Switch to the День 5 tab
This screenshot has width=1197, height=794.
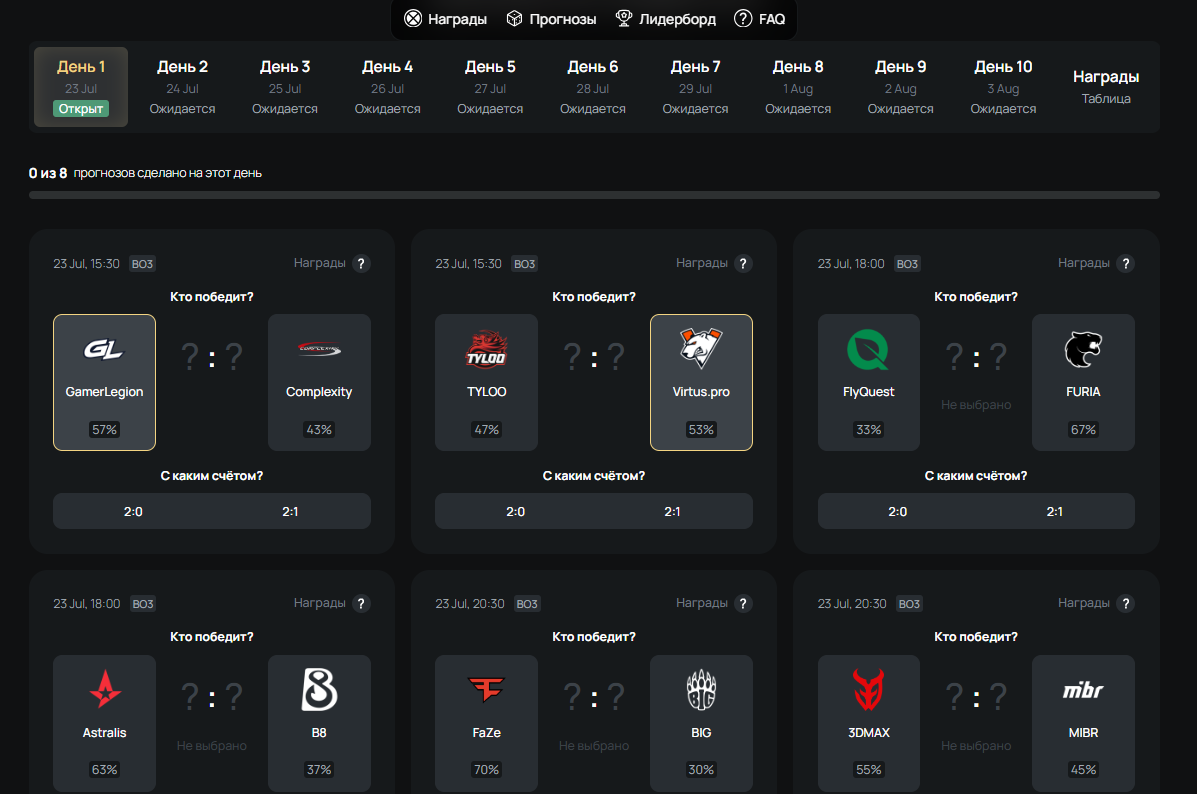coord(490,87)
